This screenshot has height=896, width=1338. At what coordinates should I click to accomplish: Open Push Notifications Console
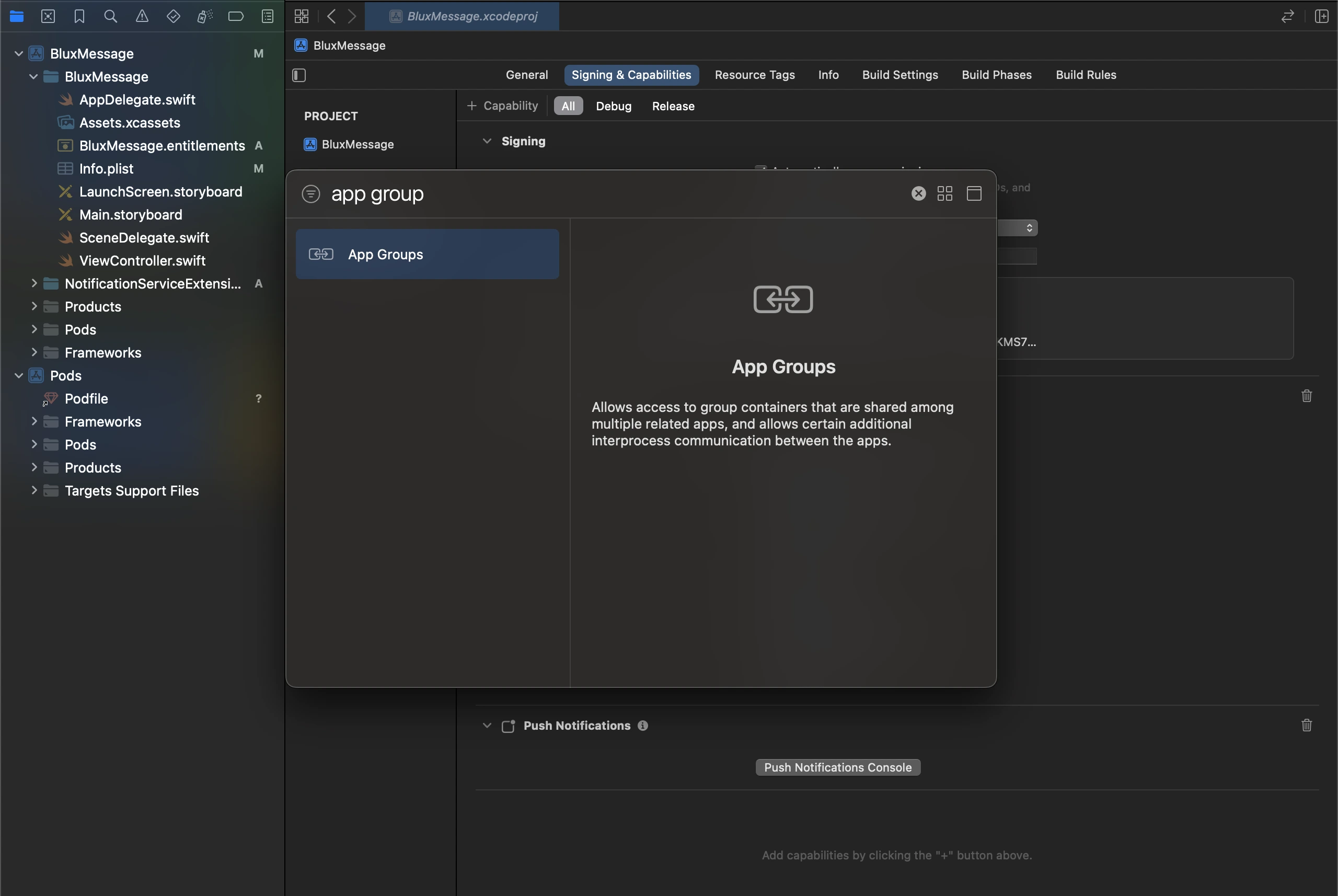coord(837,767)
